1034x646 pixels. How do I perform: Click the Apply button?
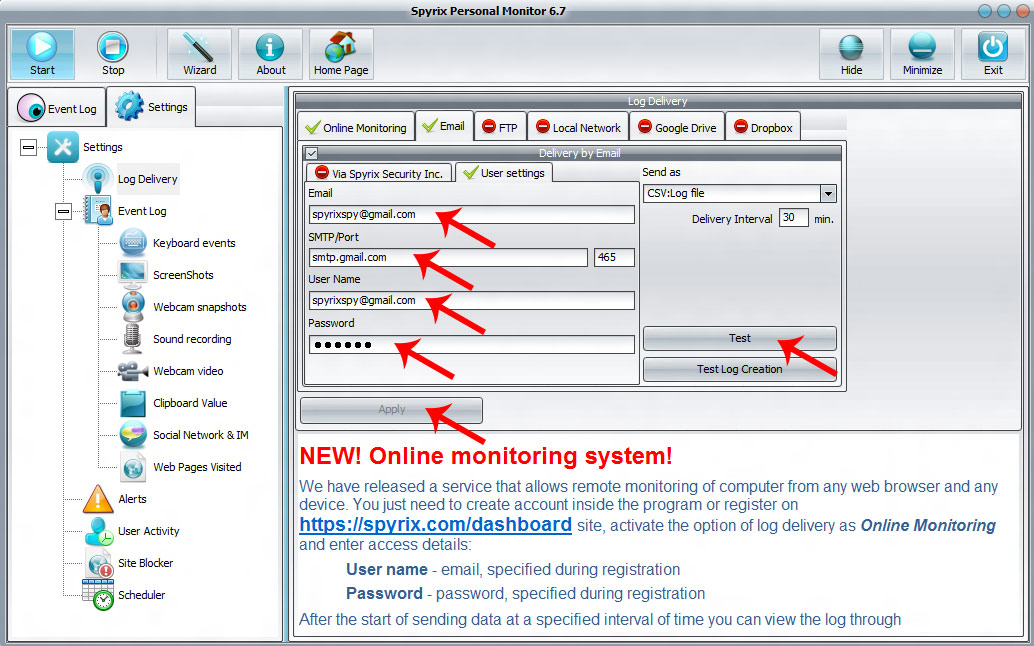[391, 409]
